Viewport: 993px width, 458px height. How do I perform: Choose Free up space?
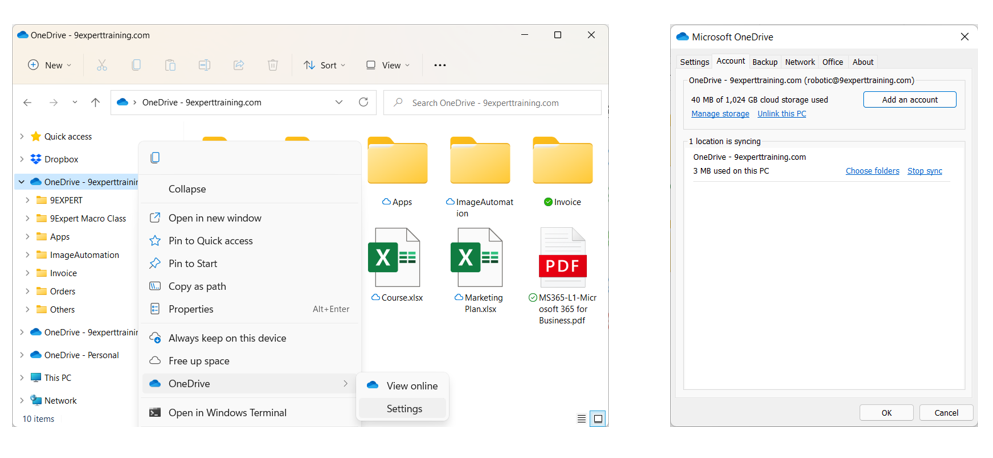[x=250, y=361]
